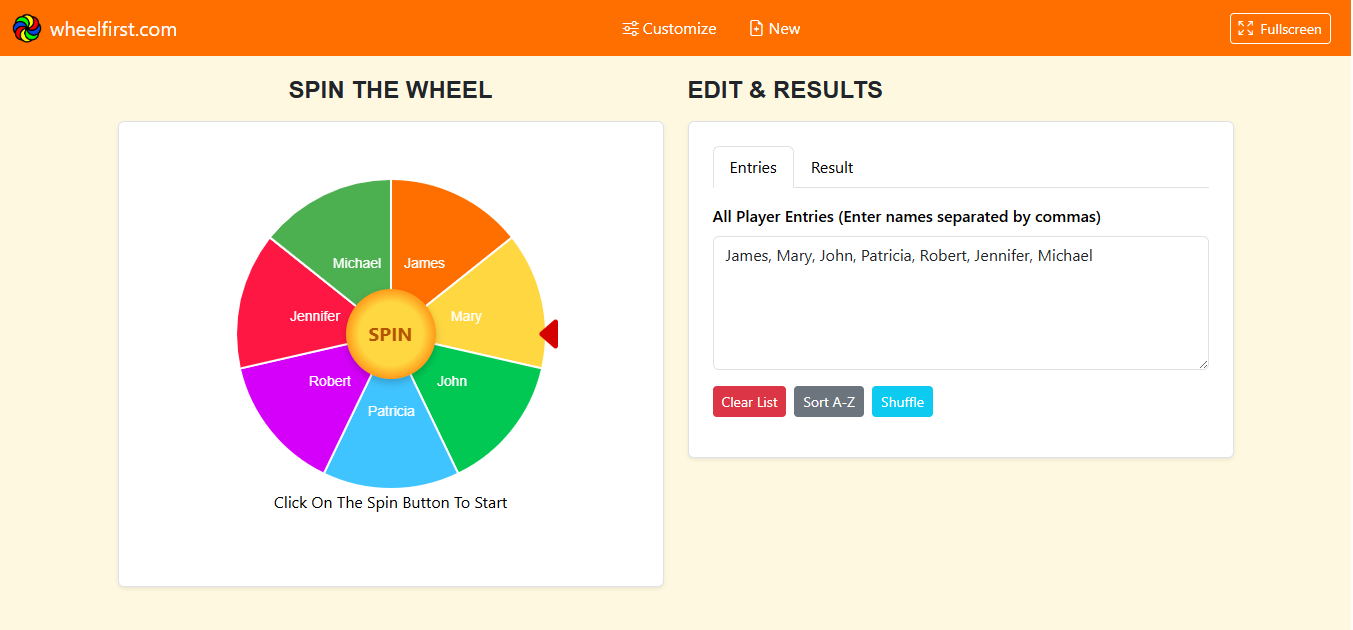This screenshot has width=1353, height=630.
Task: Enter Fullscreen mode
Action: coord(1280,29)
